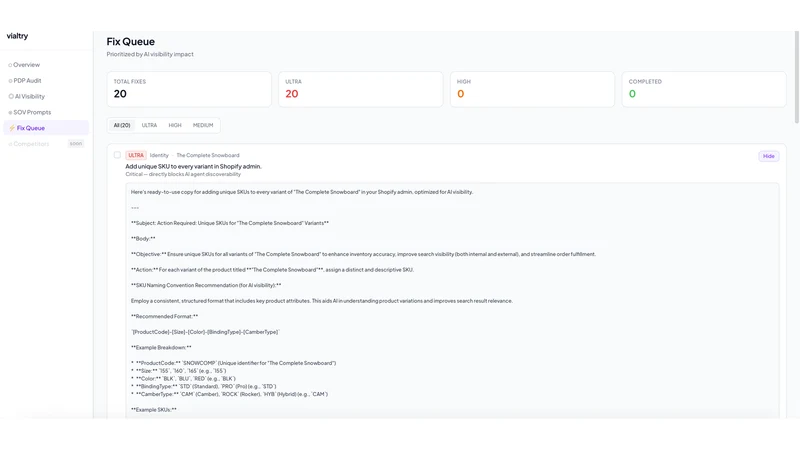Click the Fix Queue lightning icon
This screenshot has height=450, width=800.
tap(12, 128)
